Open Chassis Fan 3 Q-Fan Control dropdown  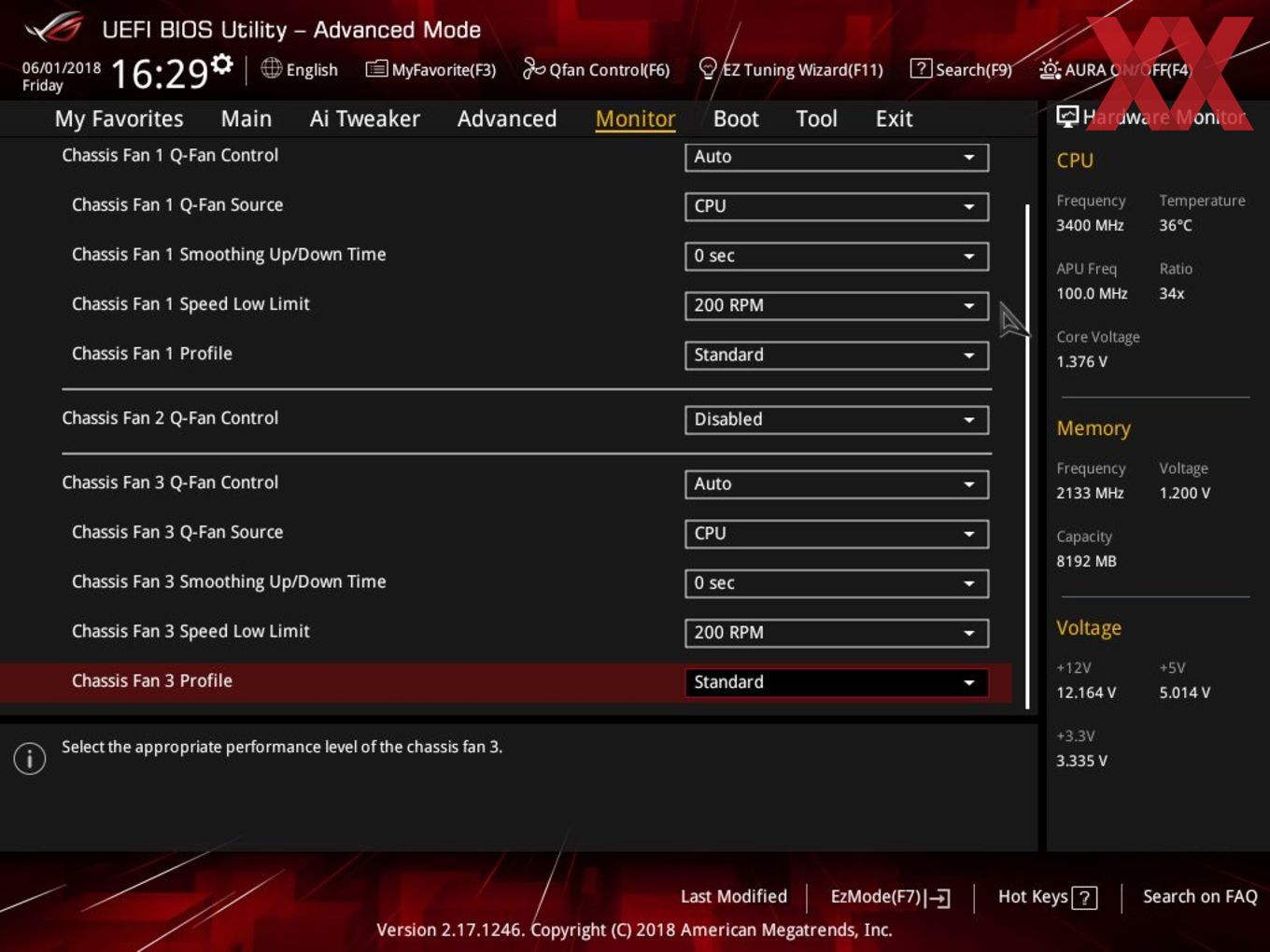[x=837, y=483]
